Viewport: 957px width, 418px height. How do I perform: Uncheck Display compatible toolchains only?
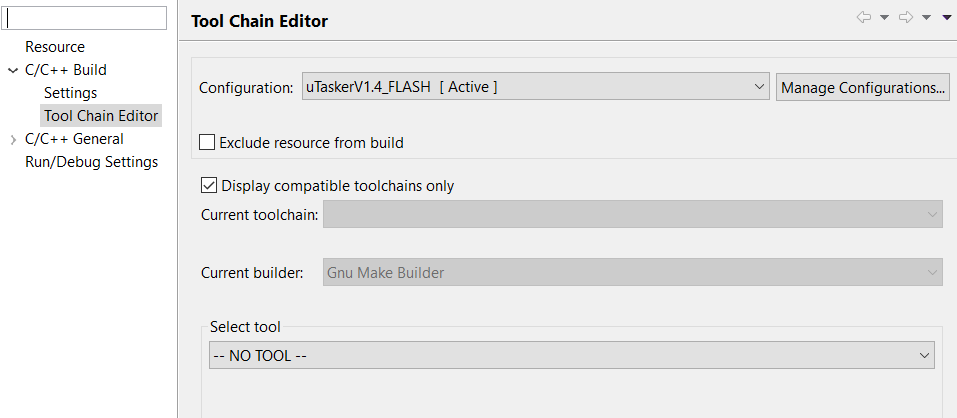(x=209, y=185)
